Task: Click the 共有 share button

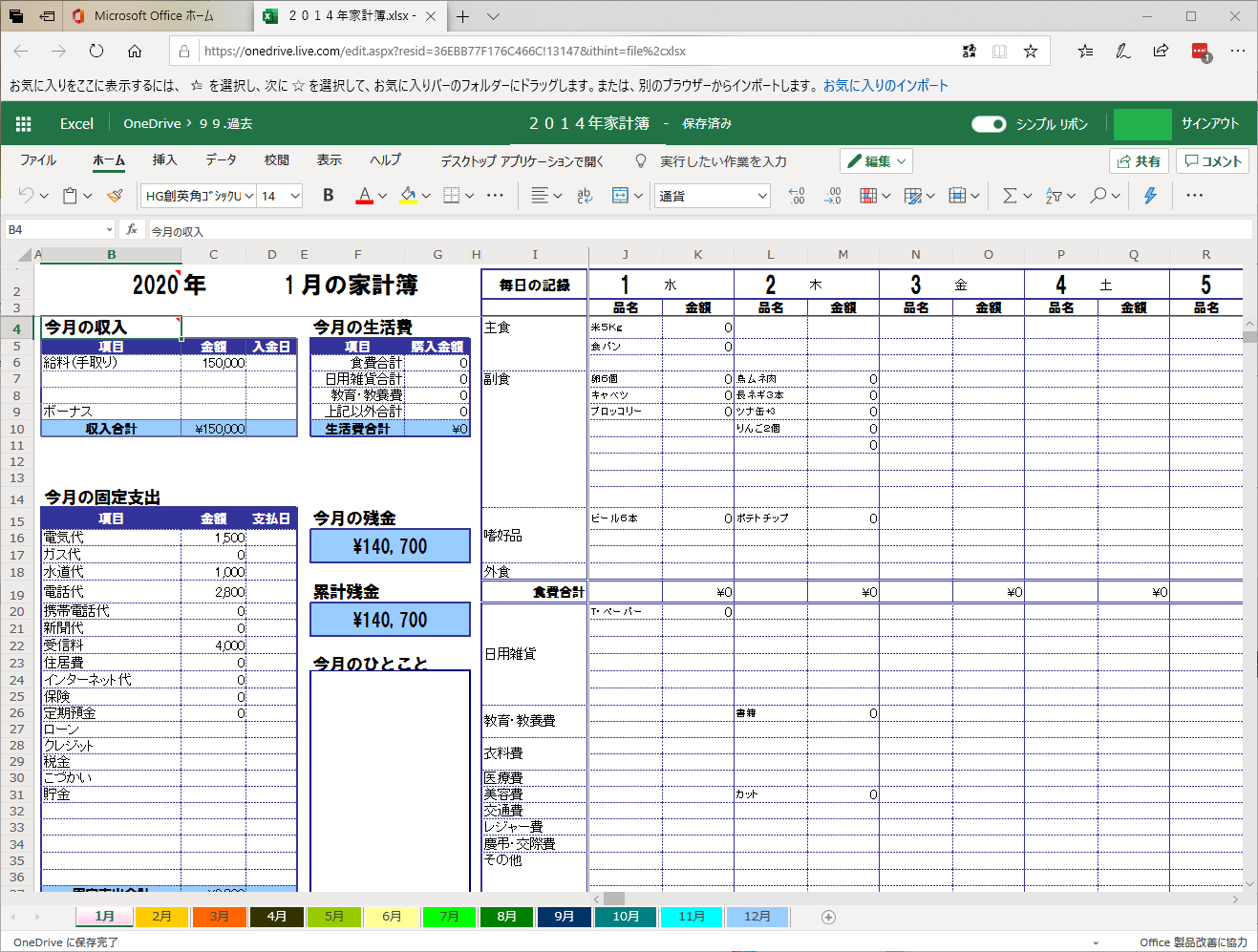Action: (1140, 161)
